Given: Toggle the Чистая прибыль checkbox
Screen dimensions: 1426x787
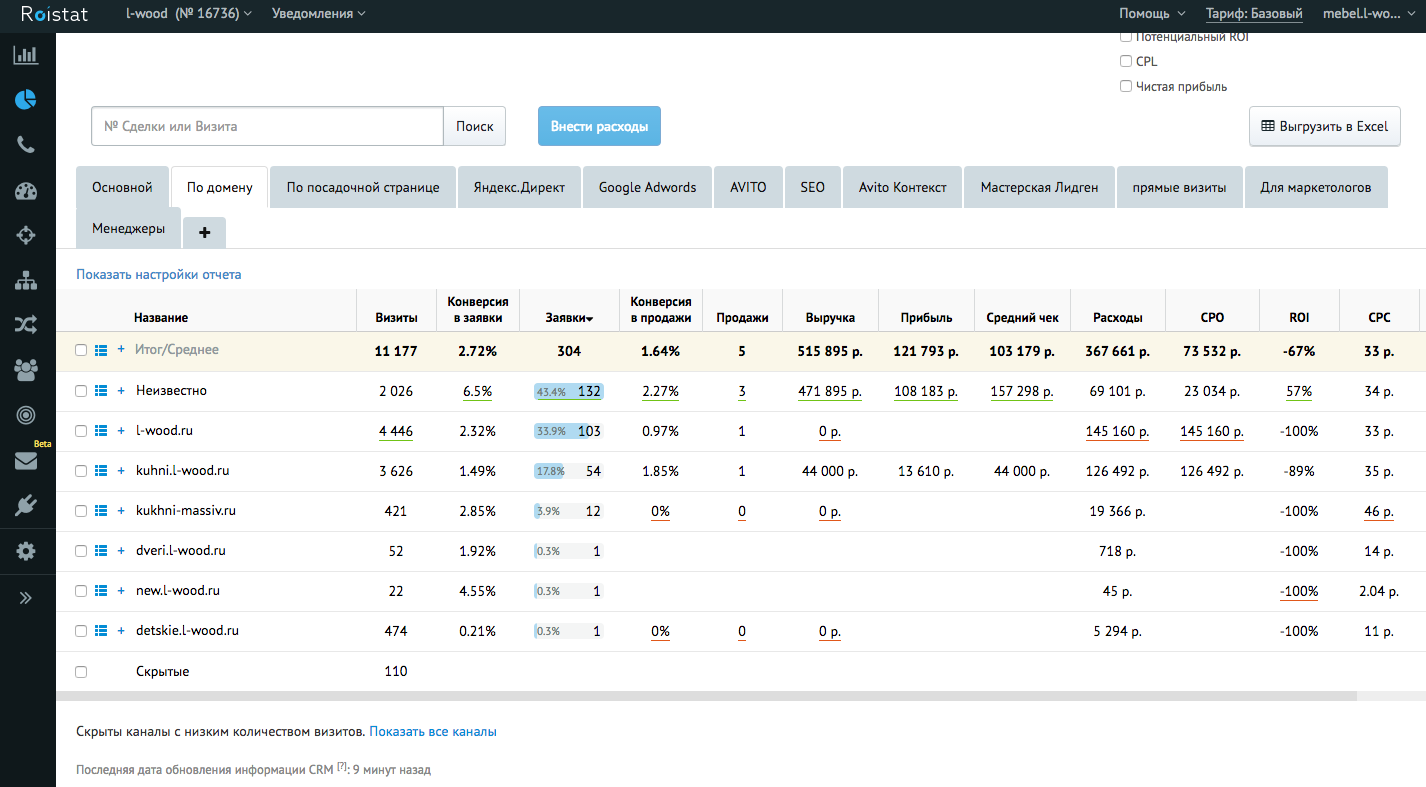Looking at the screenshot, I should 1126,86.
